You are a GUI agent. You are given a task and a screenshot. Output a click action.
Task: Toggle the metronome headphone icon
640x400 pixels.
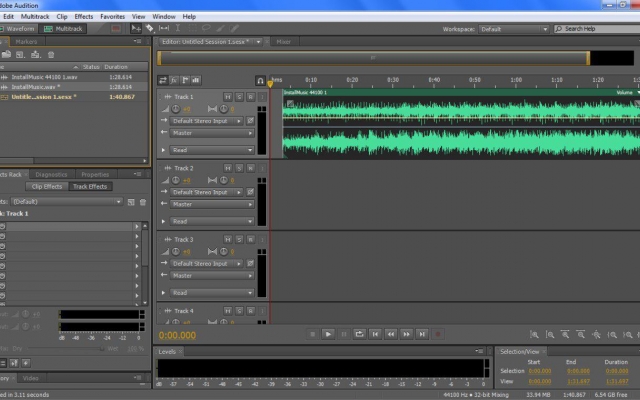(x=260, y=80)
